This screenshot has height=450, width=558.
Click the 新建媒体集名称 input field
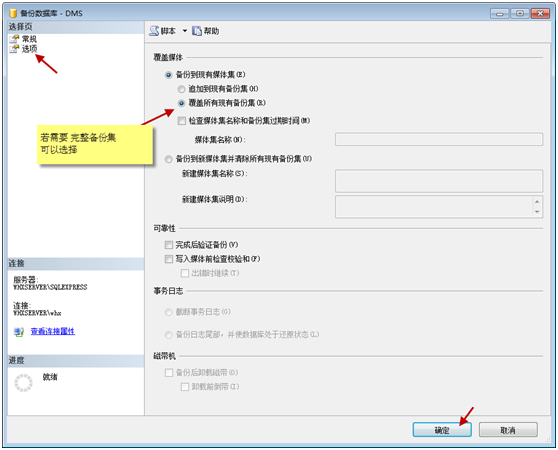(439, 181)
